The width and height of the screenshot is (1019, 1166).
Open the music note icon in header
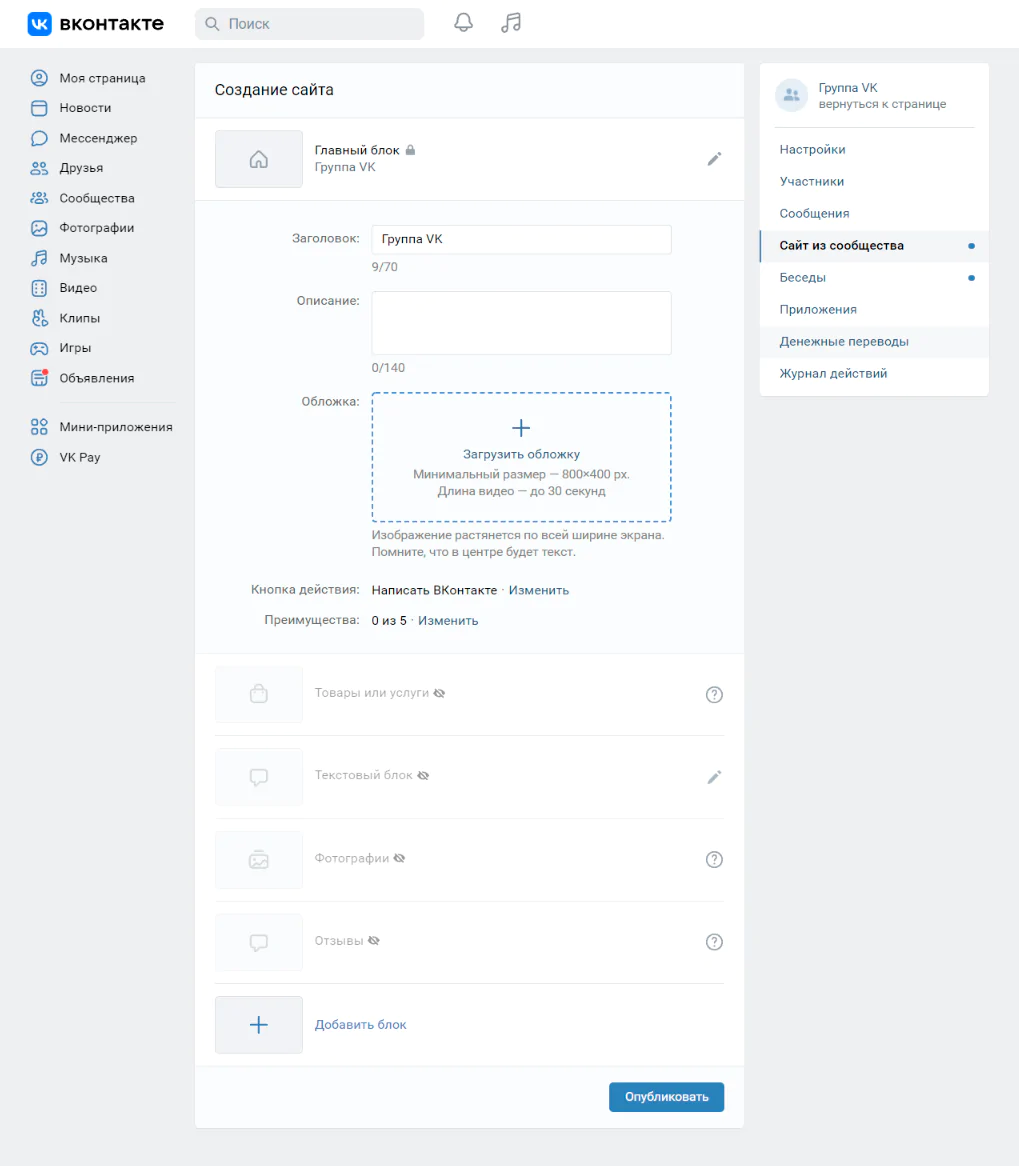point(511,23)
